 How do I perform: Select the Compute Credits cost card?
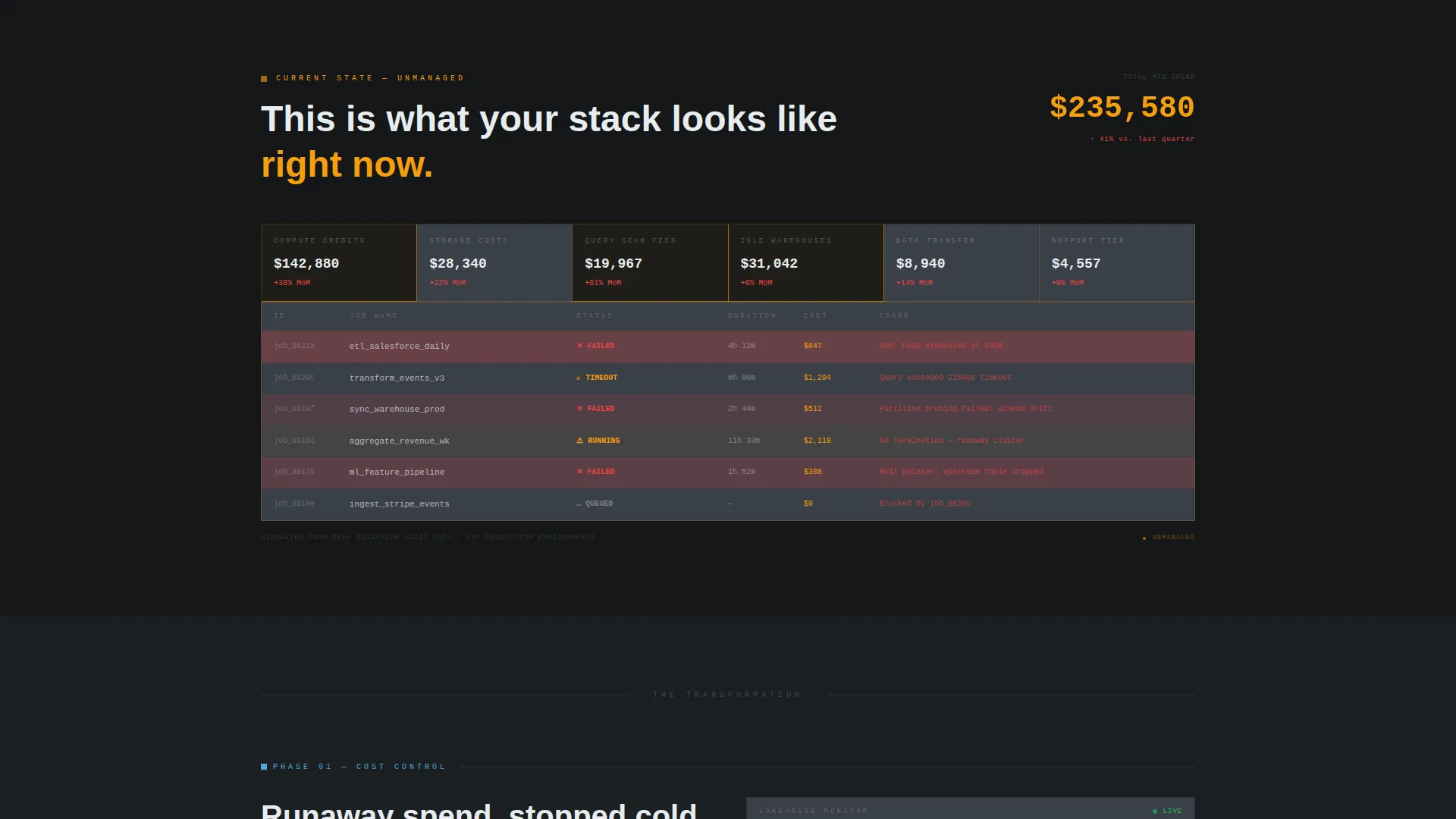coord(339,262)
